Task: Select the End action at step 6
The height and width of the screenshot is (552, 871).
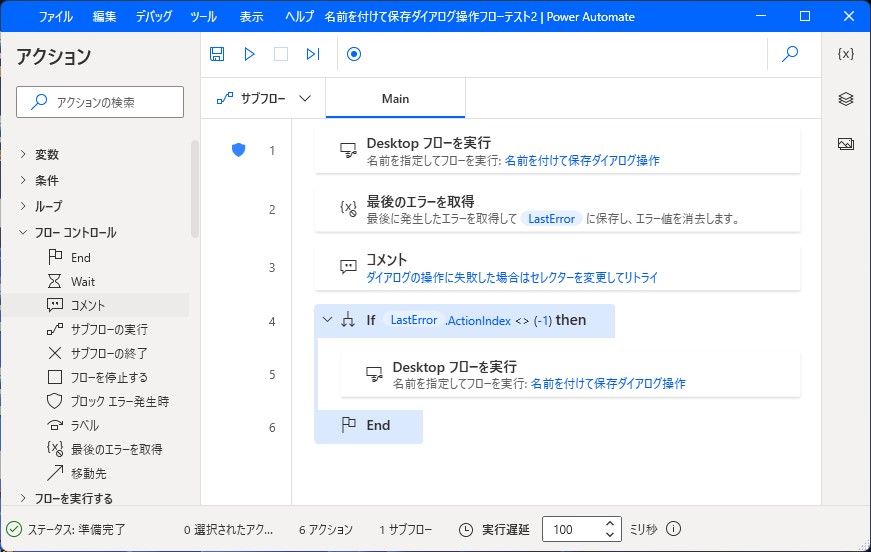Action: click(x=368, y=426)
